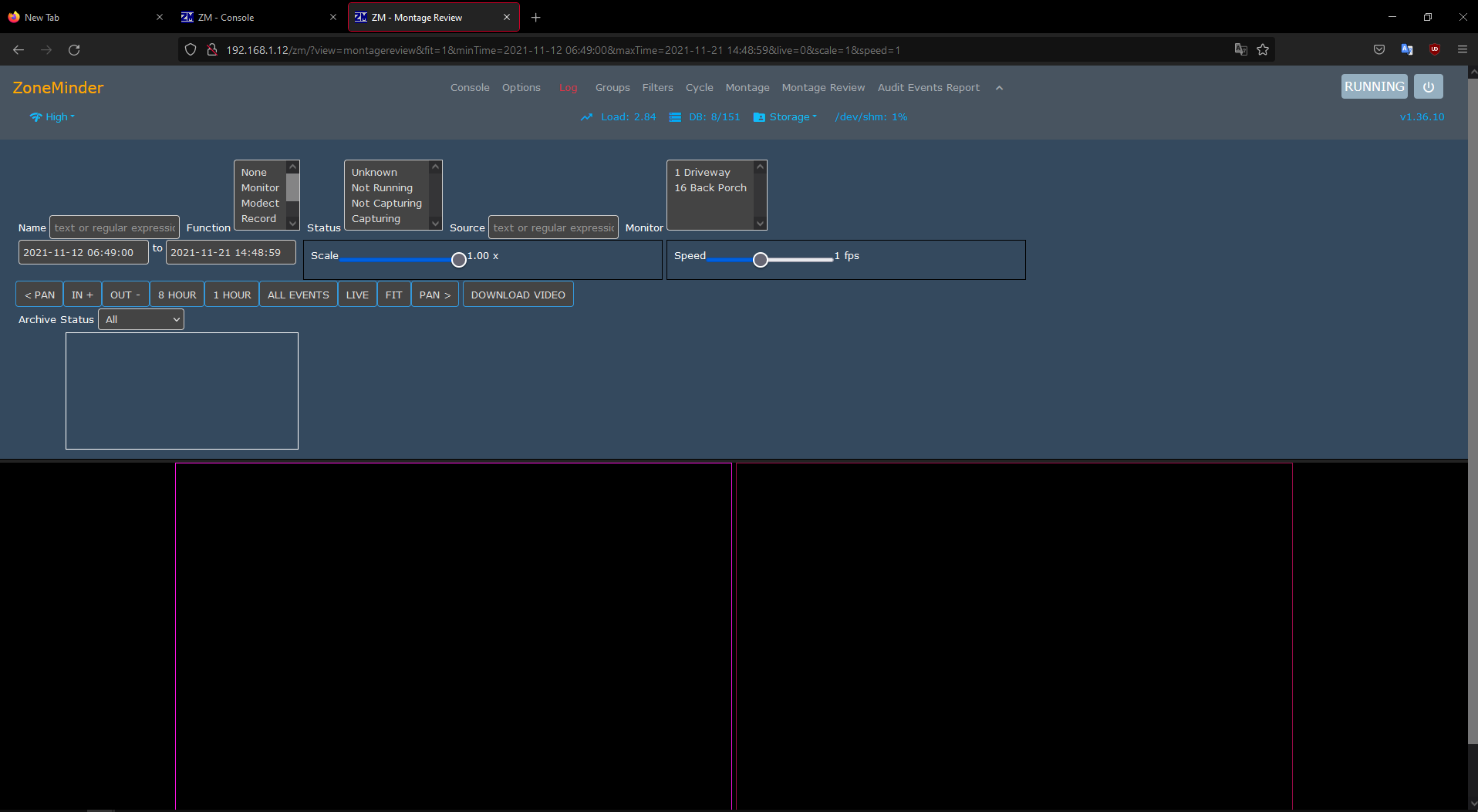Click the 8 HOUR button
1478x812 pixels.
click(177, 295)
